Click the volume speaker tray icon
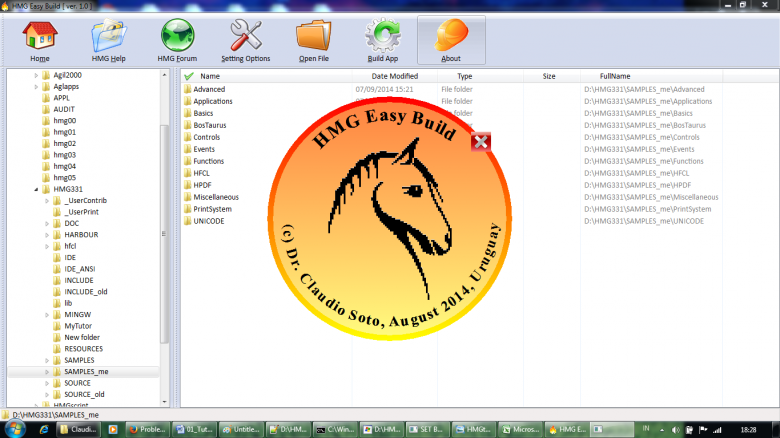This screenshot has width=780, height=438. click(675, 430)
